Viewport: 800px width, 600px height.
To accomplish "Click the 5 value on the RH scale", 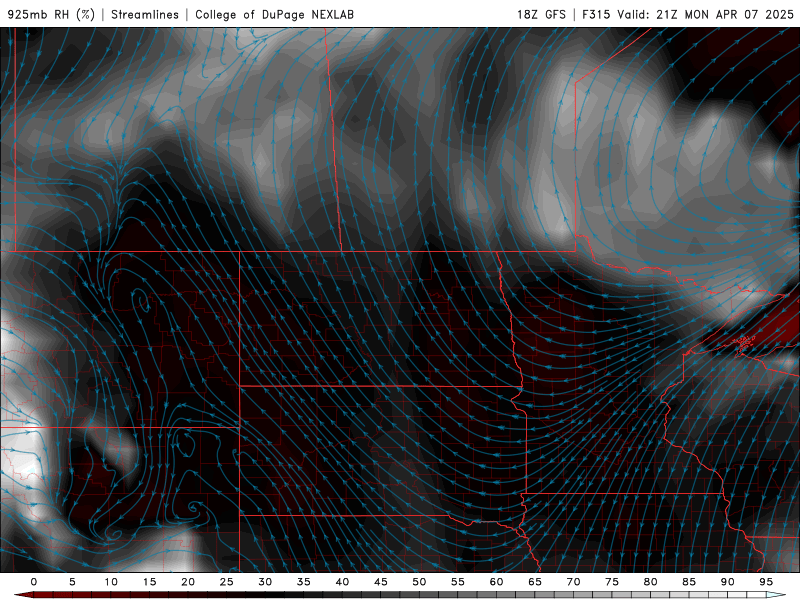I will [72, 582].
